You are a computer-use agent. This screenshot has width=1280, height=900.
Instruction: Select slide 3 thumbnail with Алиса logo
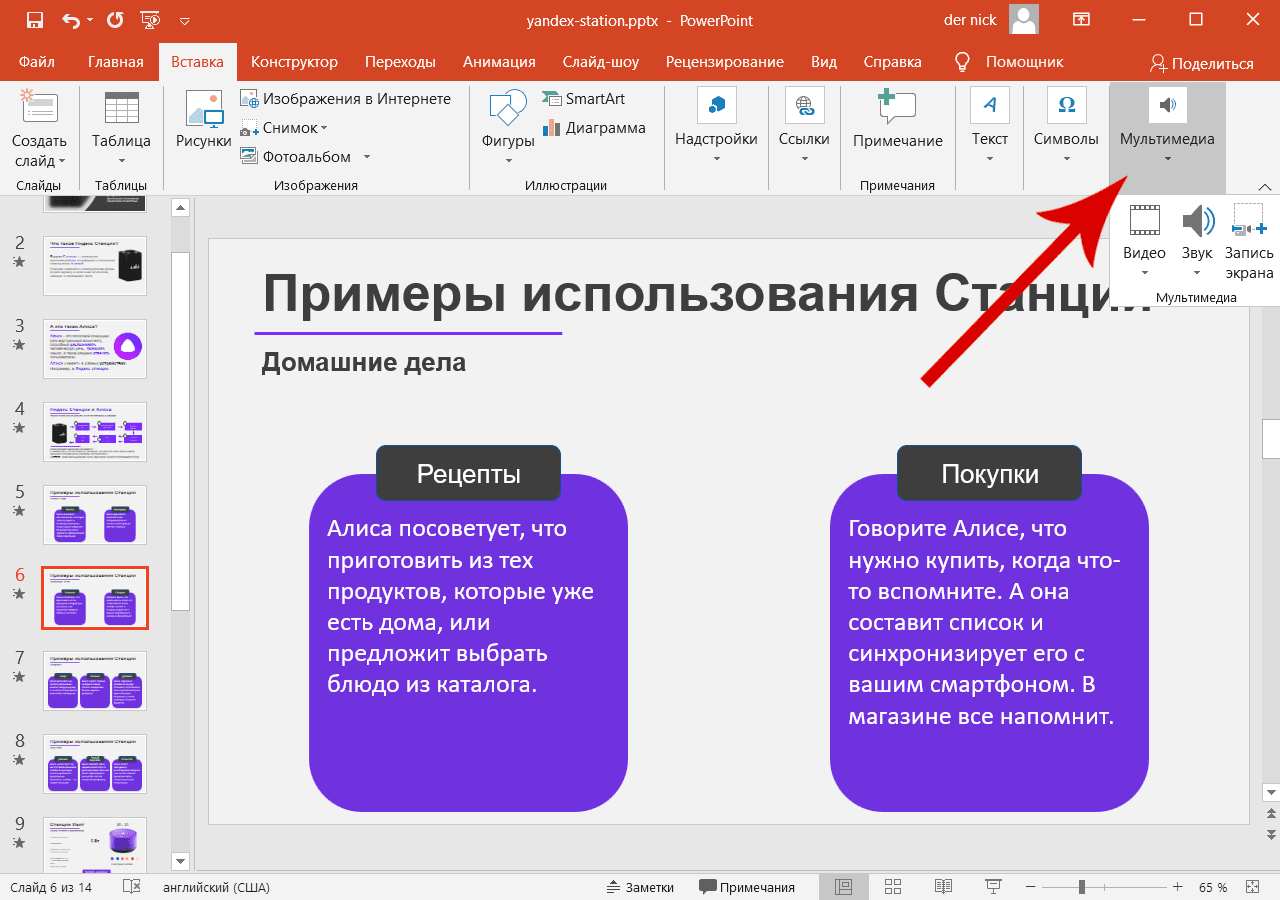click(95, 349)
